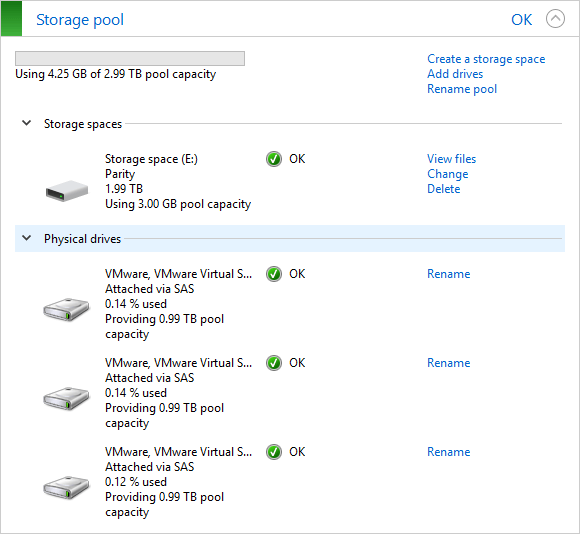Collapse the Storage pool panel with the circle arrow
The width and height of the screenshot is (580, 534).
pos(555,19)
